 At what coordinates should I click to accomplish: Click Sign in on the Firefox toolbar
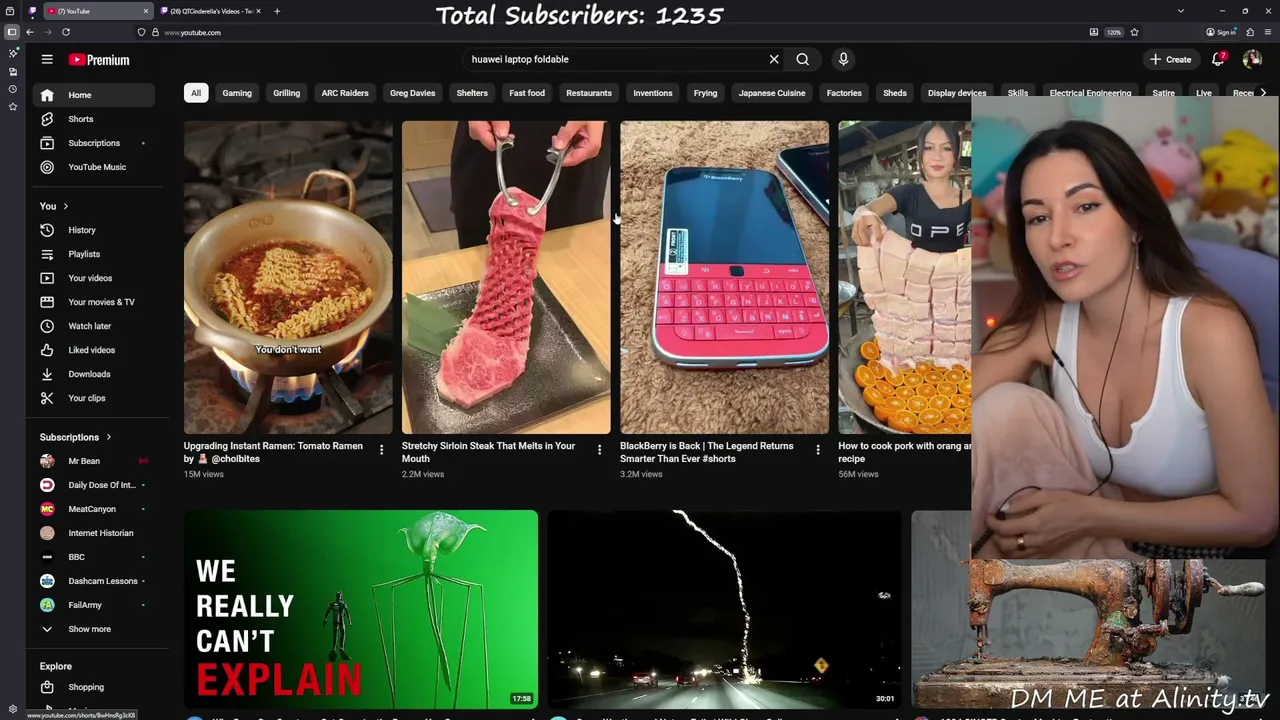[x=1222, y=32]
